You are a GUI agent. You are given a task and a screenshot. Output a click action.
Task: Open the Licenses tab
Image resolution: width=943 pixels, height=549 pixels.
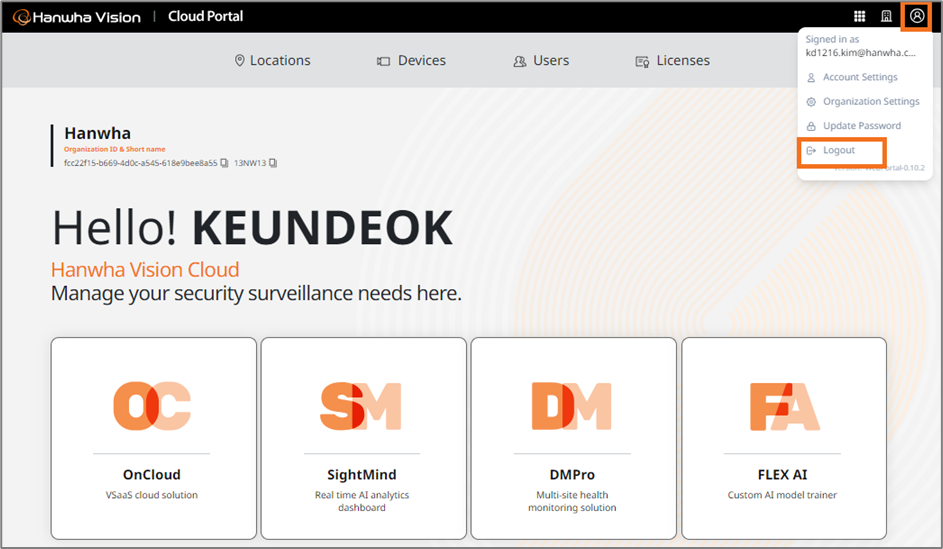[x=673, y=61]
